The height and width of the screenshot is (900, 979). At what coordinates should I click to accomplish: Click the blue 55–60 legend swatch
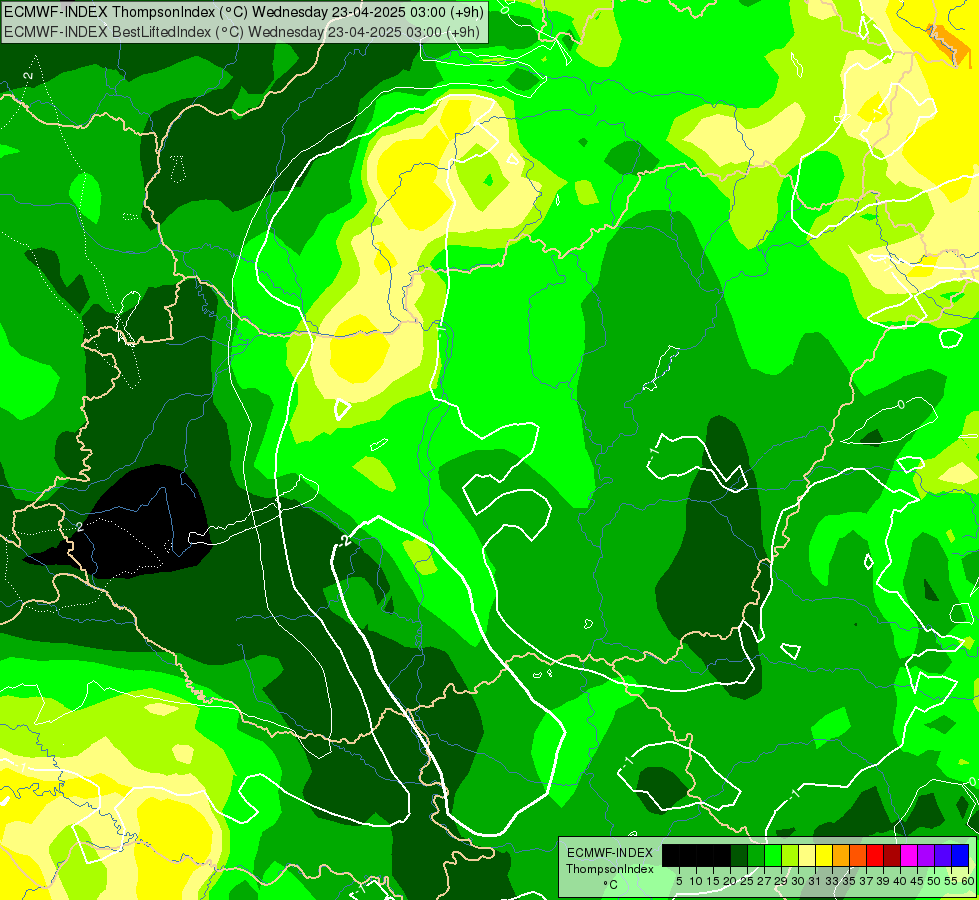(960, 855)
